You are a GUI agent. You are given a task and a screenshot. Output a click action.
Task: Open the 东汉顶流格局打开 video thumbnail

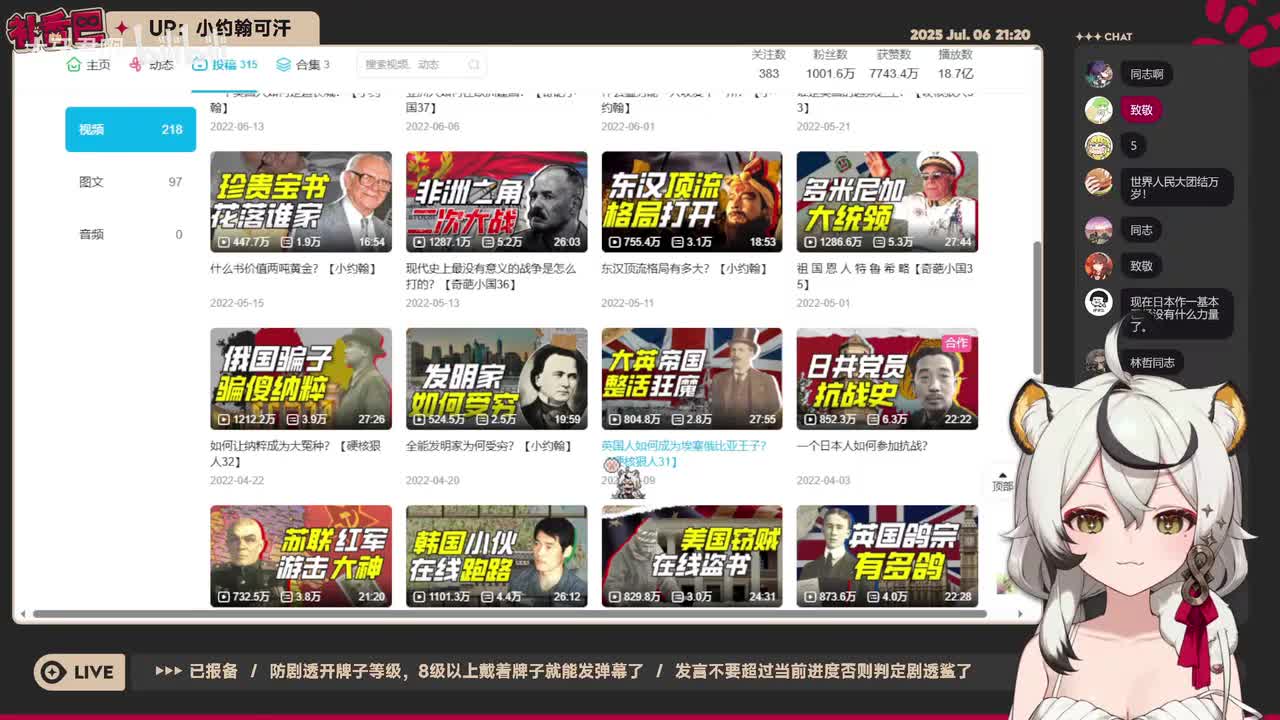pos(692,202)
